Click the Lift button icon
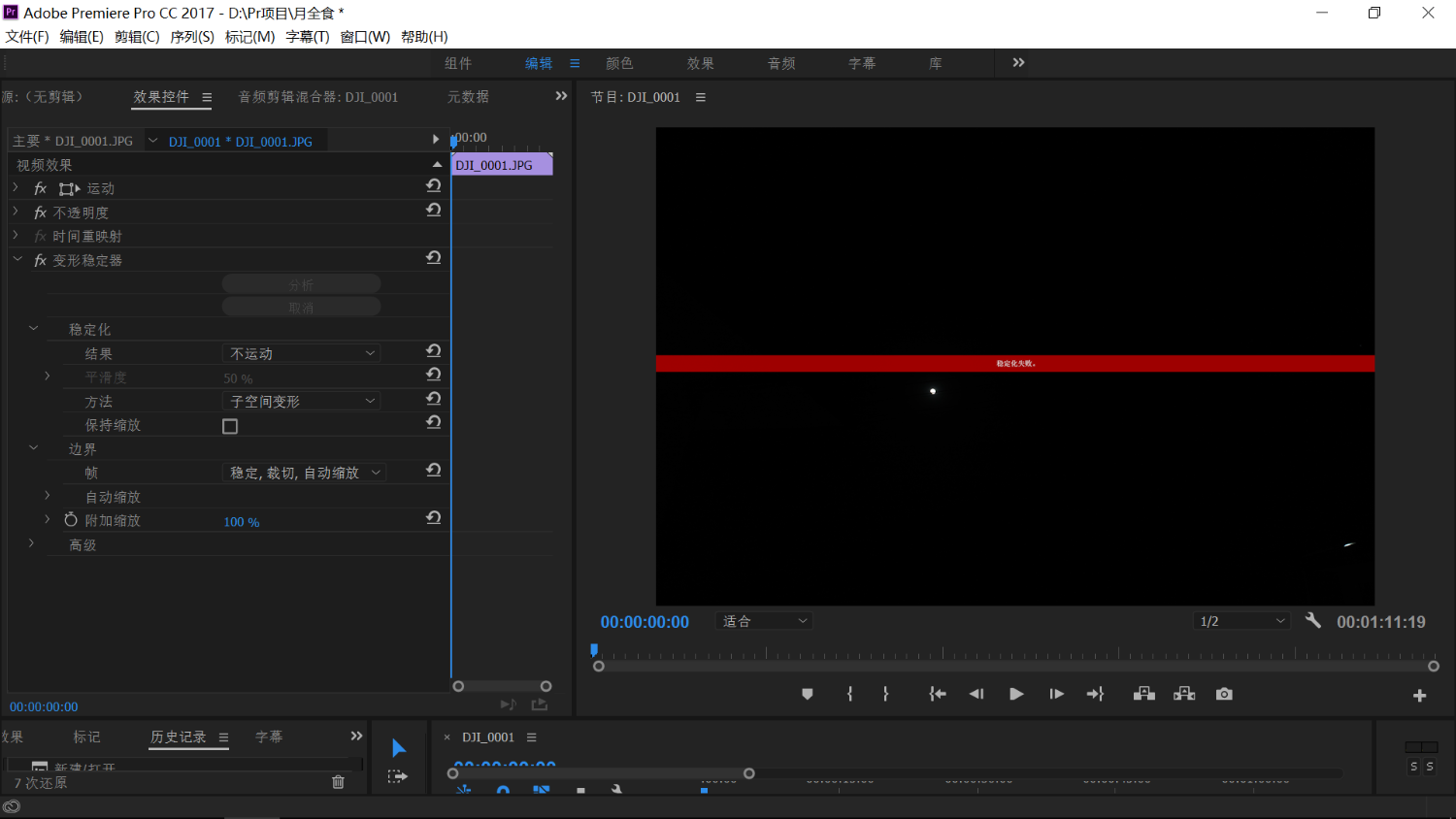The width and height of the screenshot is (1456, 819). pyautogui.click(x=1144, y=694)
